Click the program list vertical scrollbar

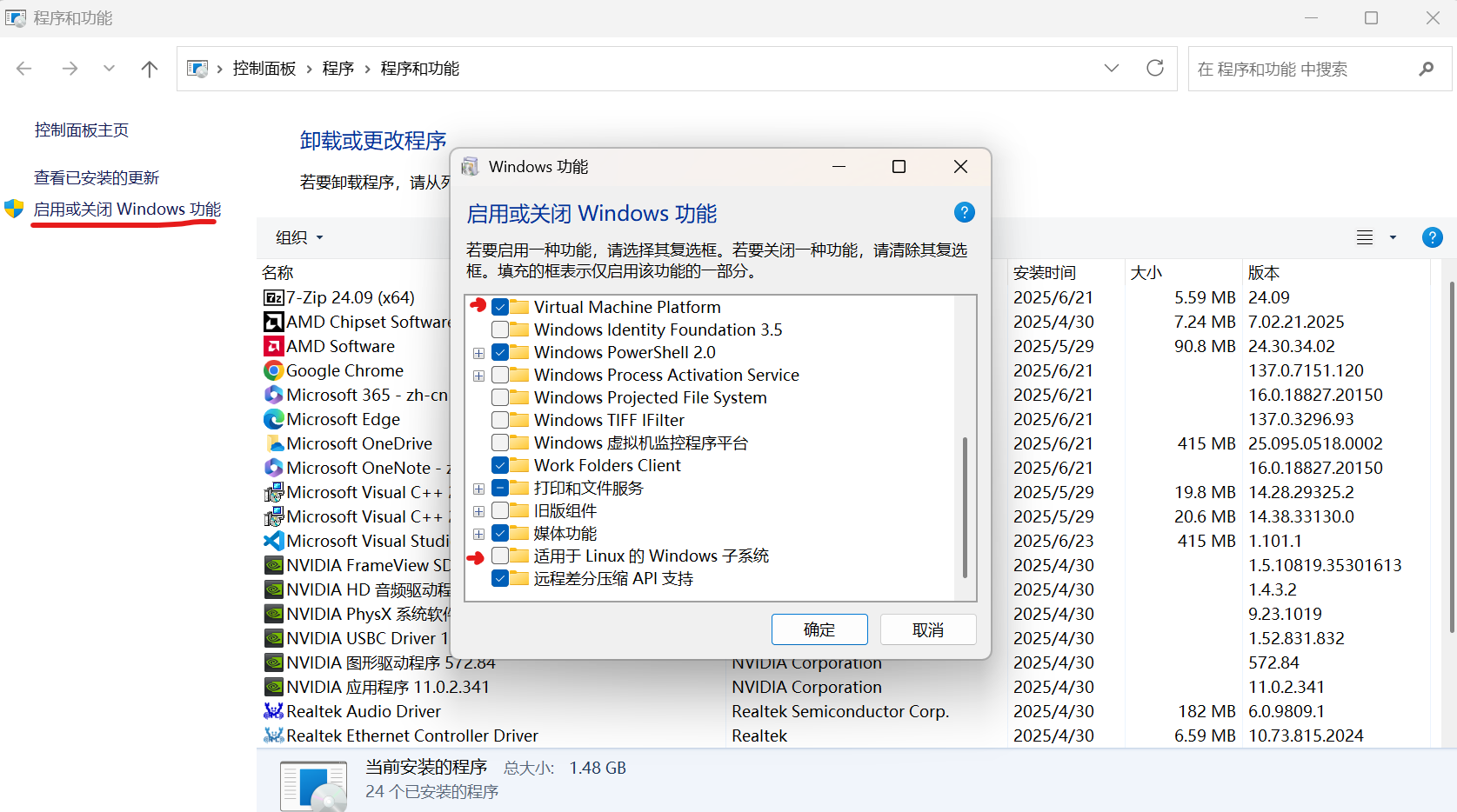pyautogui.click(x=1451, y=457)
